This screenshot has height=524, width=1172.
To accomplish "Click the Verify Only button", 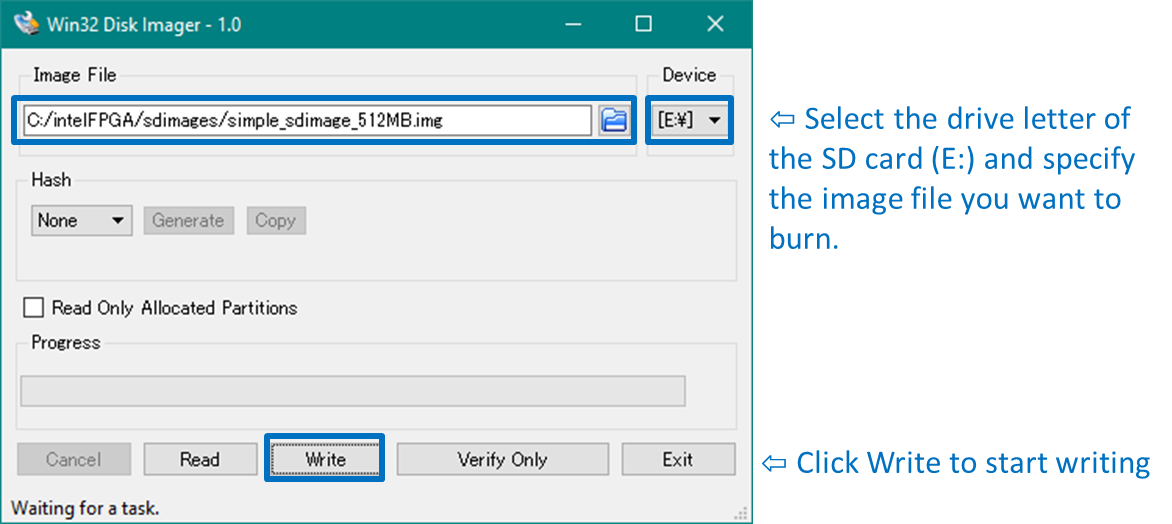I will click(x=502, y=460).
